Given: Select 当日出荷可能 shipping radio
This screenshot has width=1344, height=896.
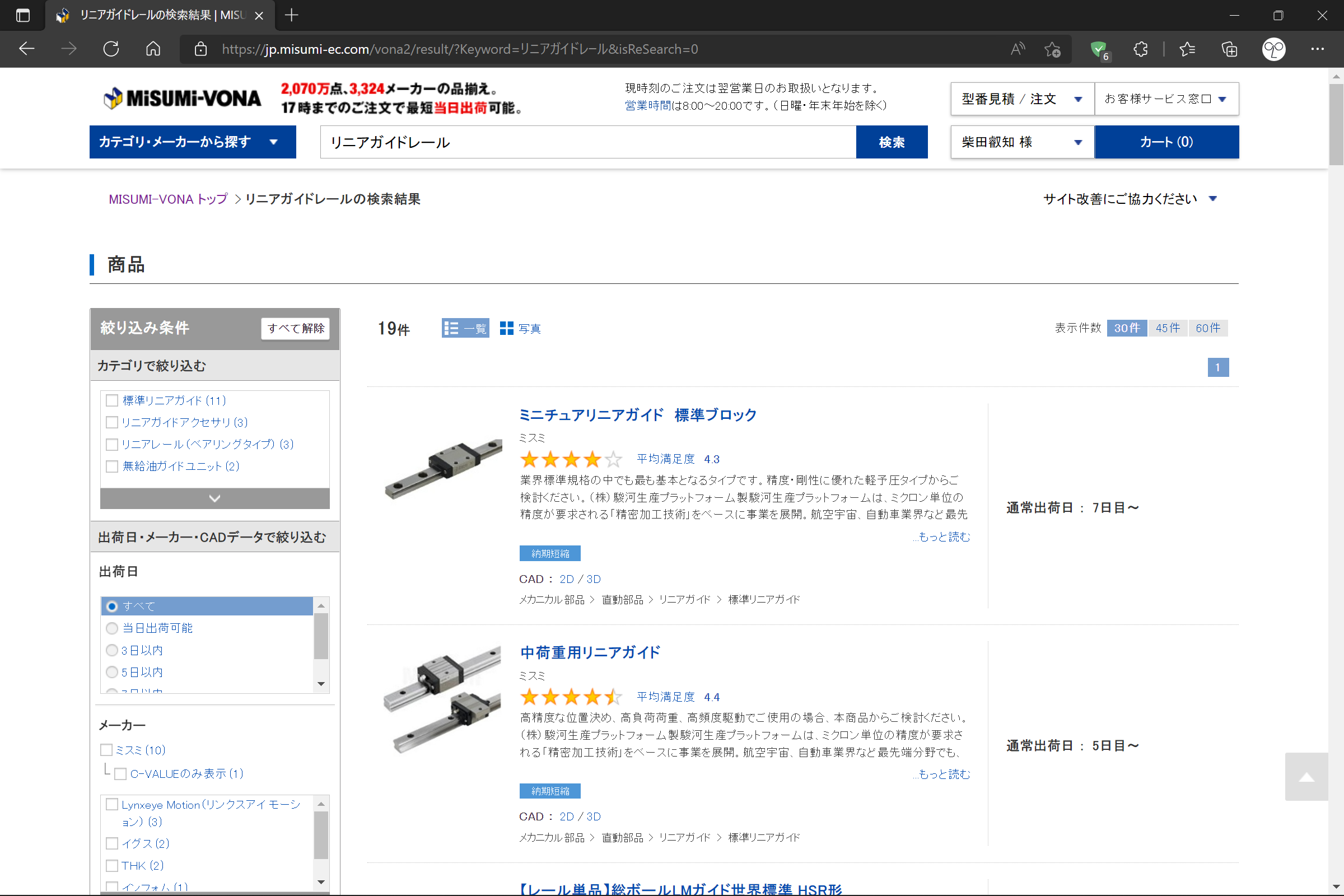Looking at the screenshot, I should (112, 628).
